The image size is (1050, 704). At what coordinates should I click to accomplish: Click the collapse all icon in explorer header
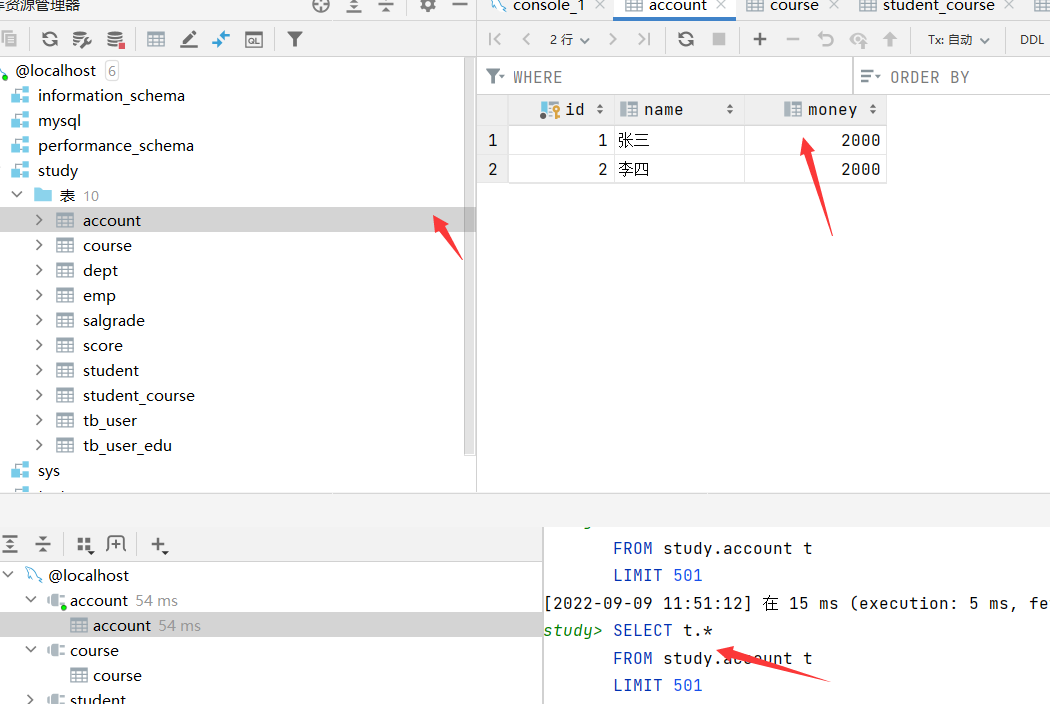[386, 5]
